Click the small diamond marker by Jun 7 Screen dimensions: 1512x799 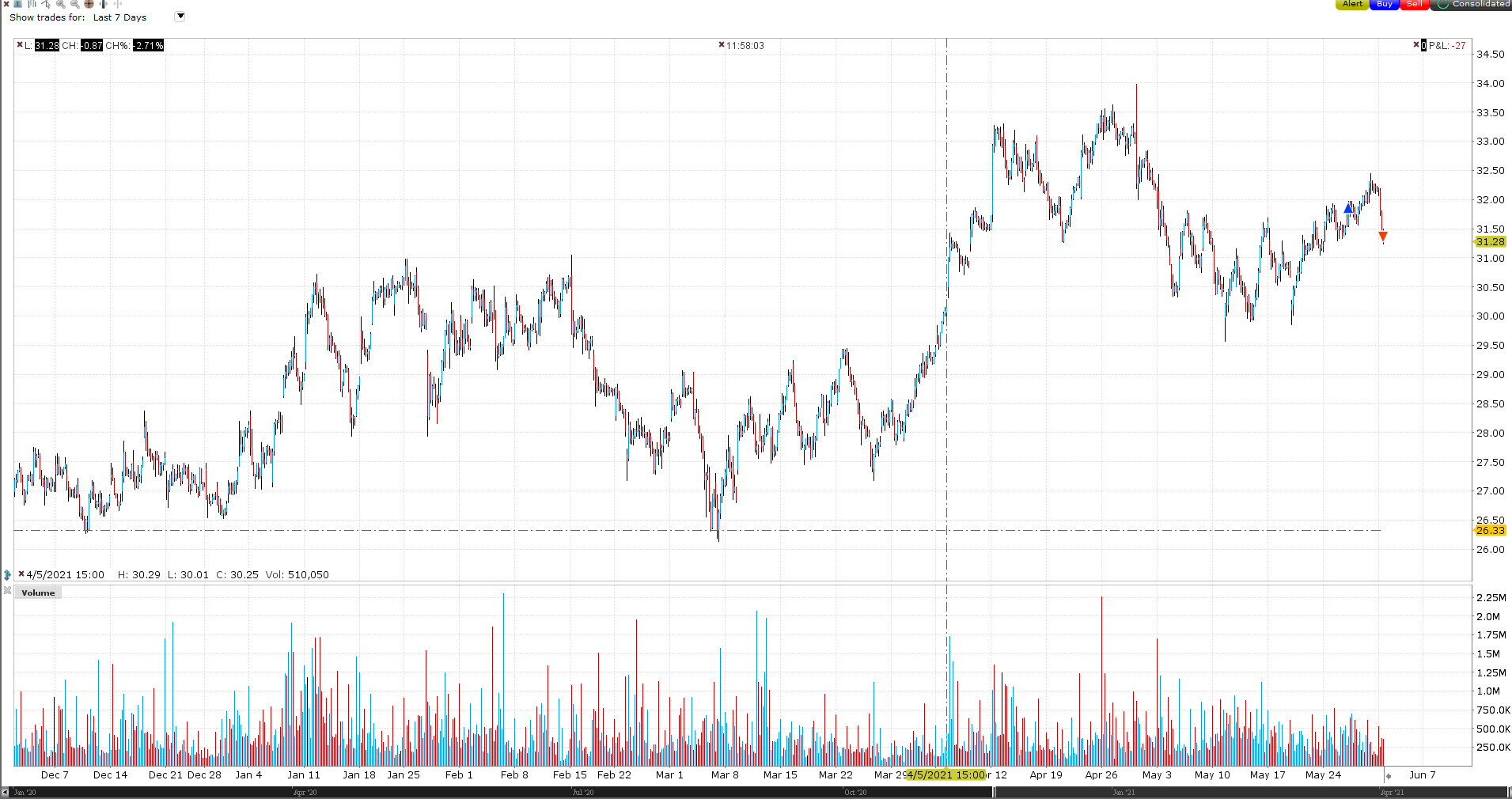coord(1389,776)
